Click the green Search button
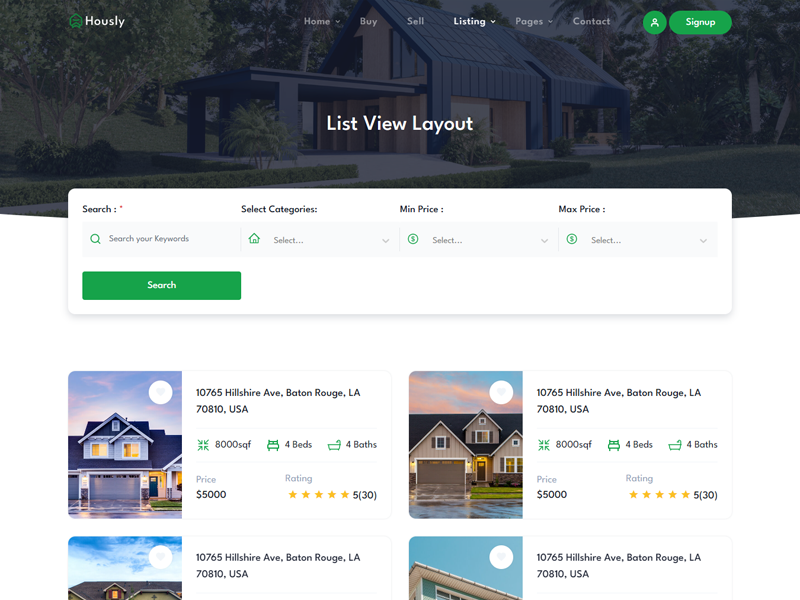 (162, 285)
